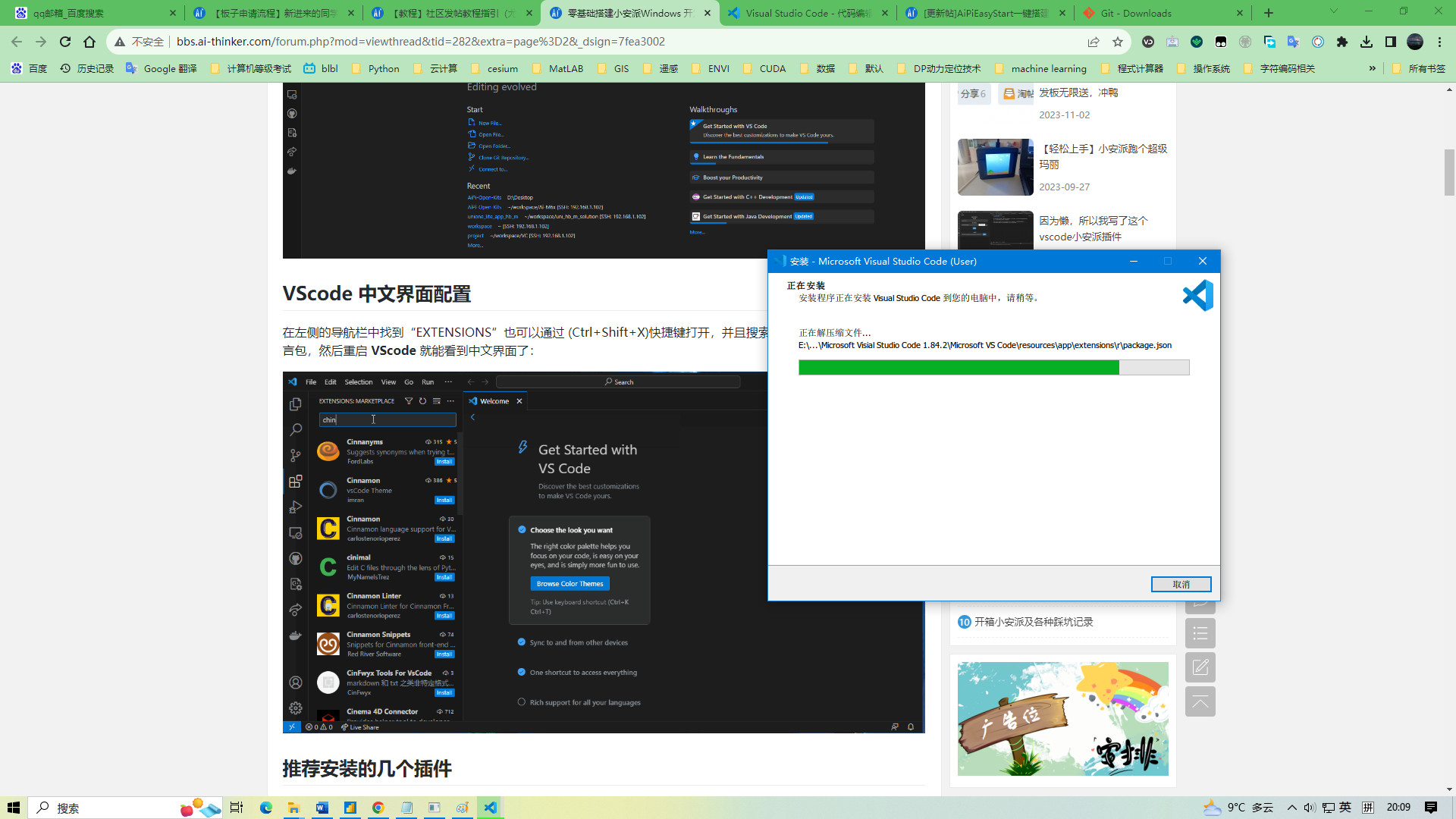Open the Windows Start menu

[x=14, y=808]
